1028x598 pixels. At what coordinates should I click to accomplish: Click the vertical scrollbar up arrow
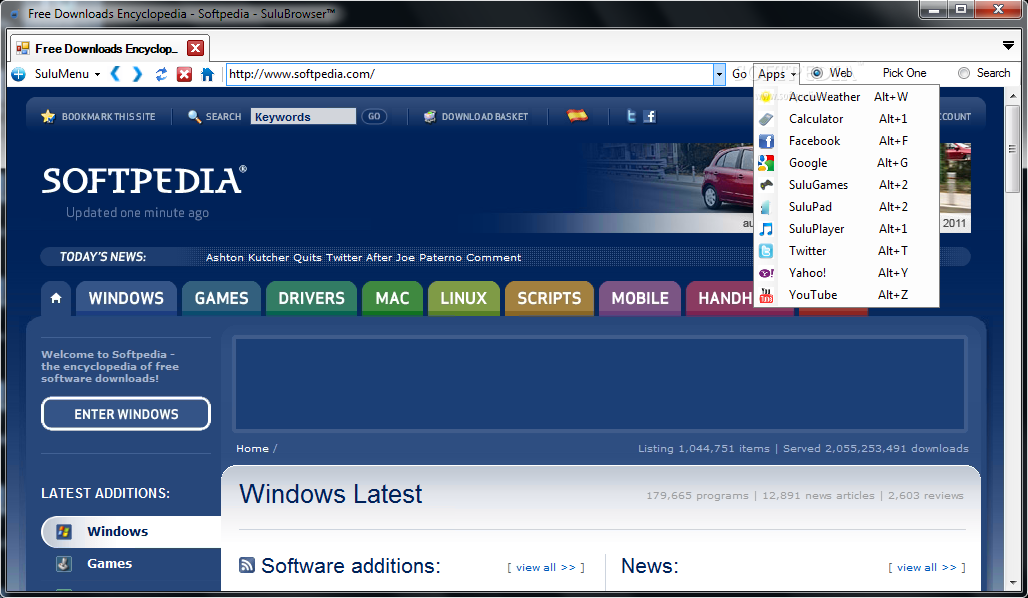[1013, 96]
